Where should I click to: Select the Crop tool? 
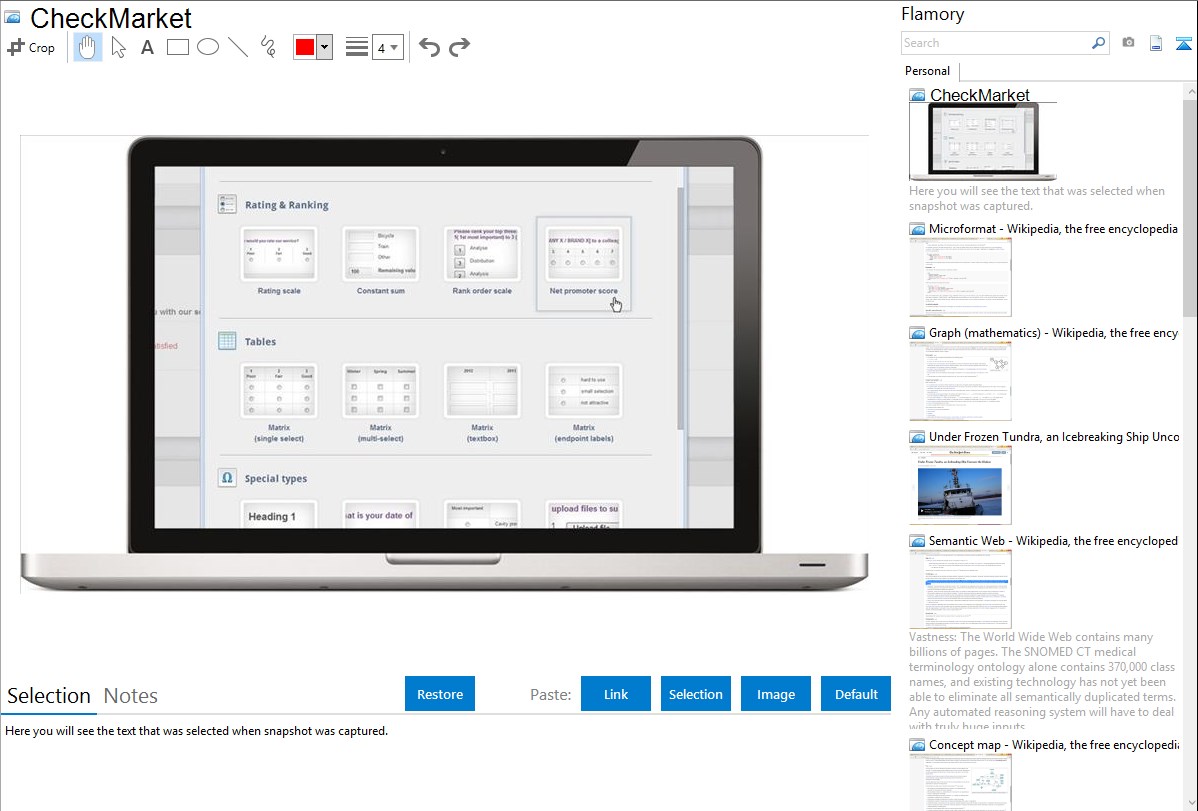coord(31,47)
